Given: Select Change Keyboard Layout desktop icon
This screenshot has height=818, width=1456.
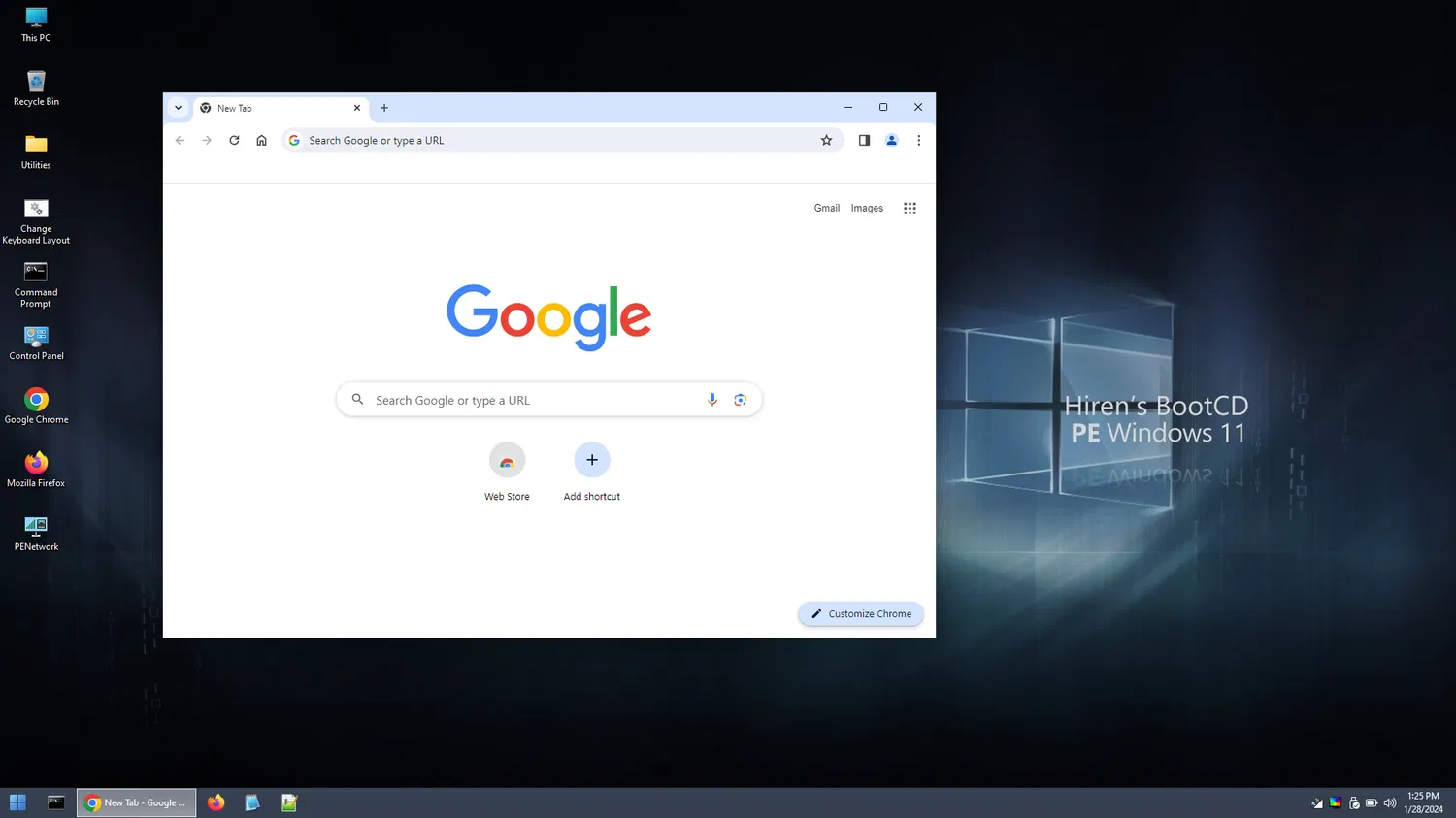Looking at the screenshot, I should [x=36, y=221].
